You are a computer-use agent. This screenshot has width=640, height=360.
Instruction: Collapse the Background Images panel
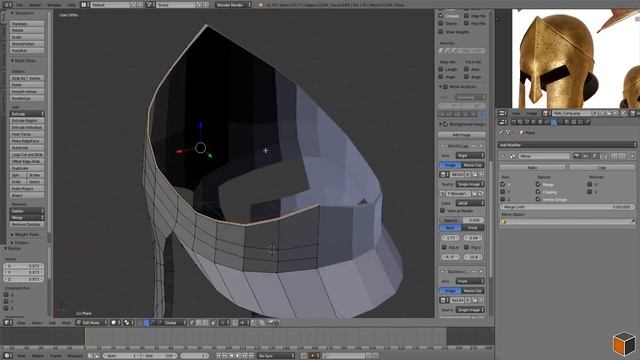pos(440,124)
